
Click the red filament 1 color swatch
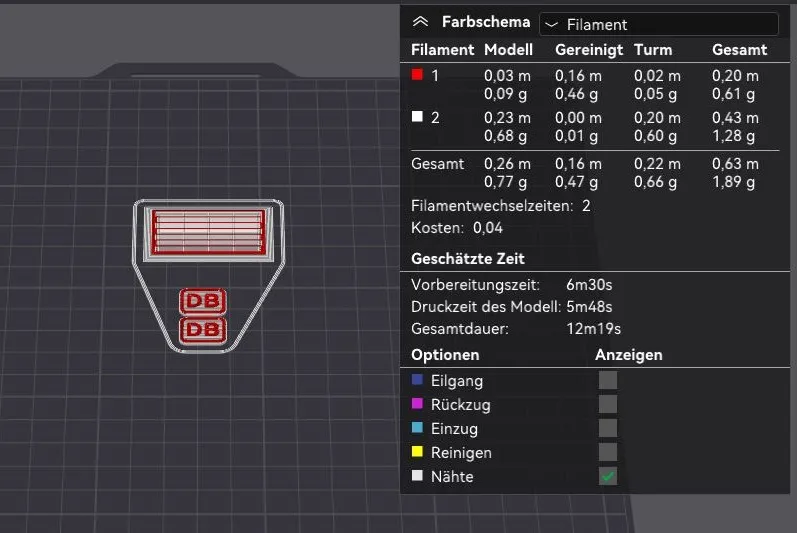coord(417,75)
